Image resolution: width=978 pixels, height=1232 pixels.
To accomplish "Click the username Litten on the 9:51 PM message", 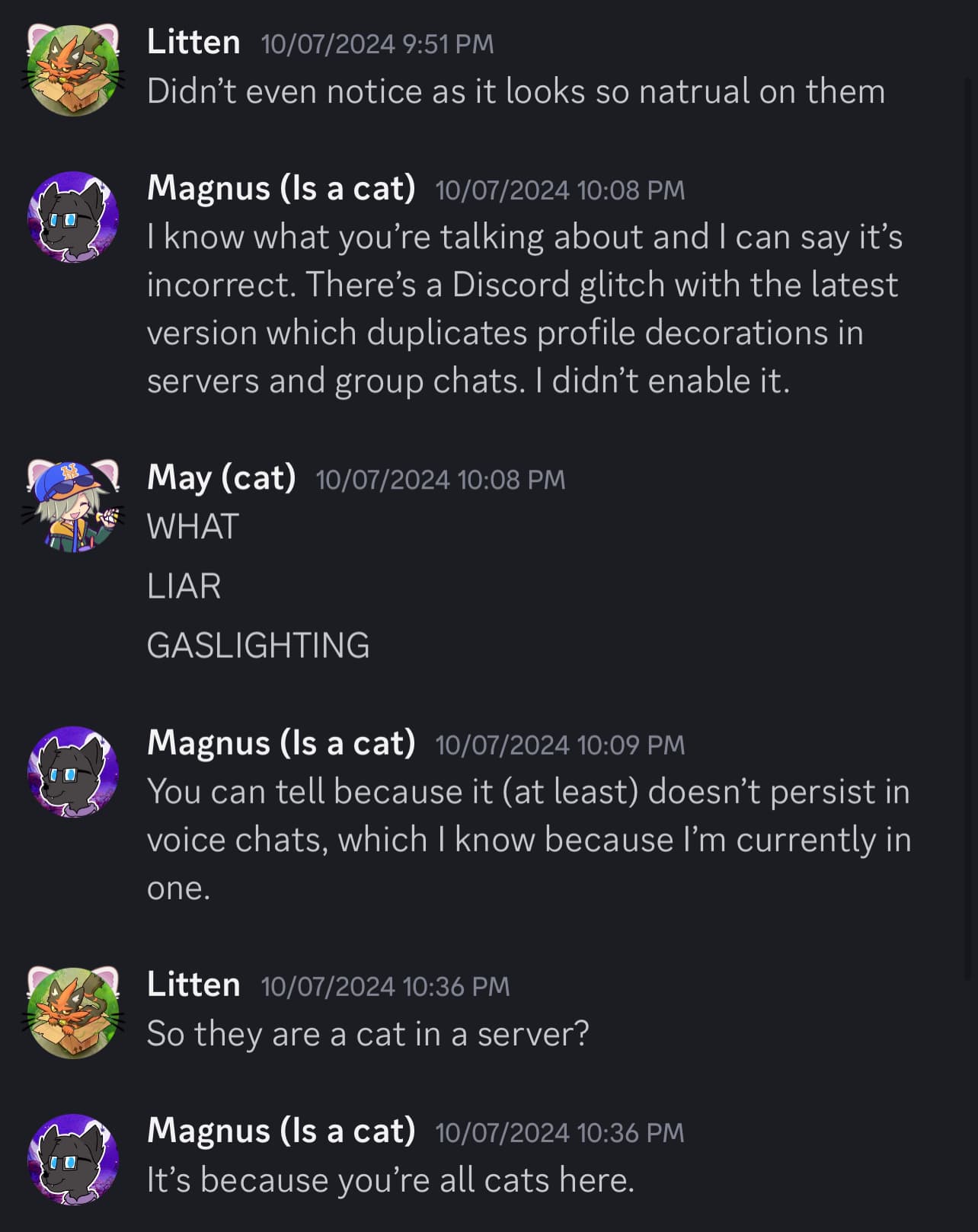I will point(193,43).
